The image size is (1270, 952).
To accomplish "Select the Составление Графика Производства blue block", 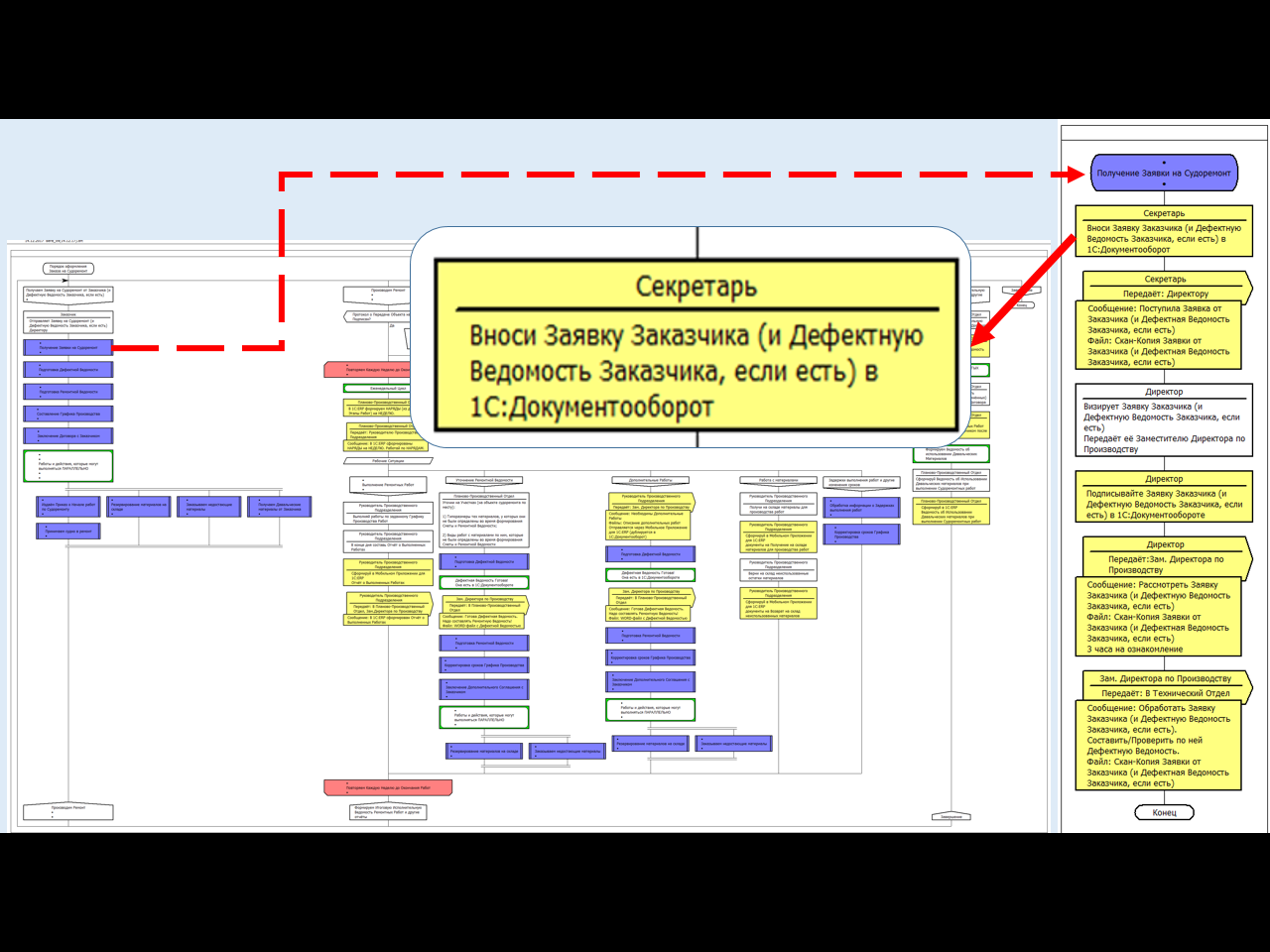I will click(68, 414).
